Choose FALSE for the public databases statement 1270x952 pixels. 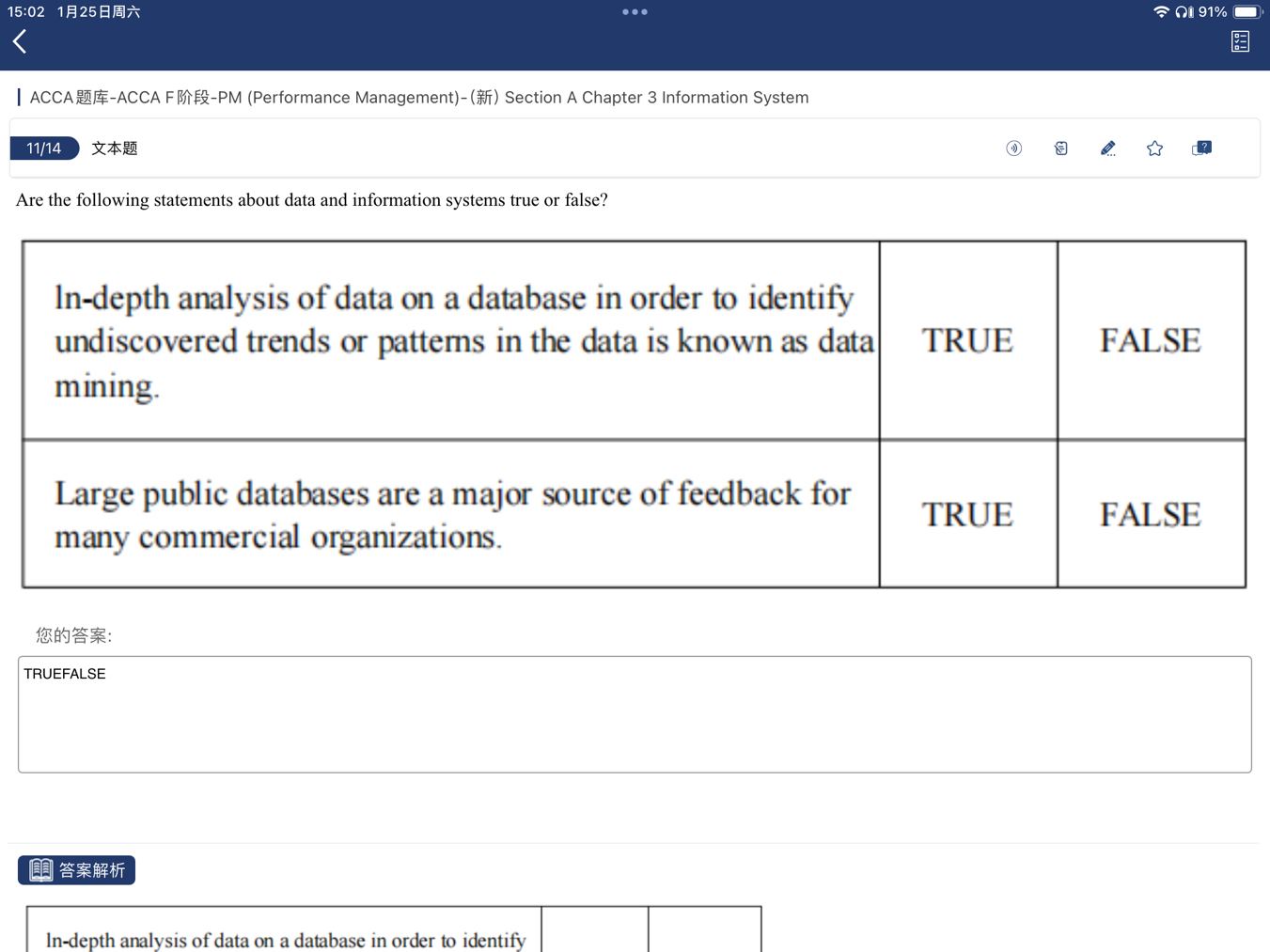point(1150,514)
